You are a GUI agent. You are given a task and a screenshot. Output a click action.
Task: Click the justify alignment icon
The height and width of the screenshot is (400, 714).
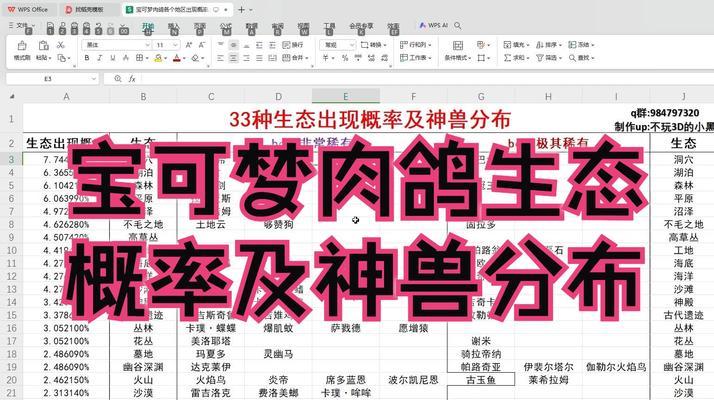tap(260, 58)
